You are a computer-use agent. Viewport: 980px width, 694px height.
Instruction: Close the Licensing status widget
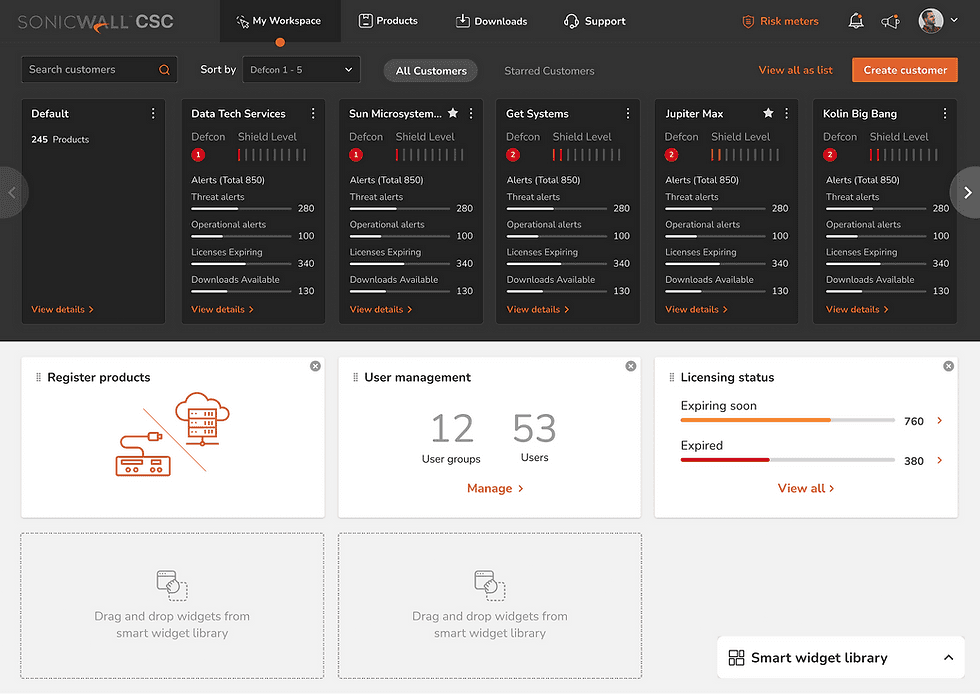click(x=948, y=366)
